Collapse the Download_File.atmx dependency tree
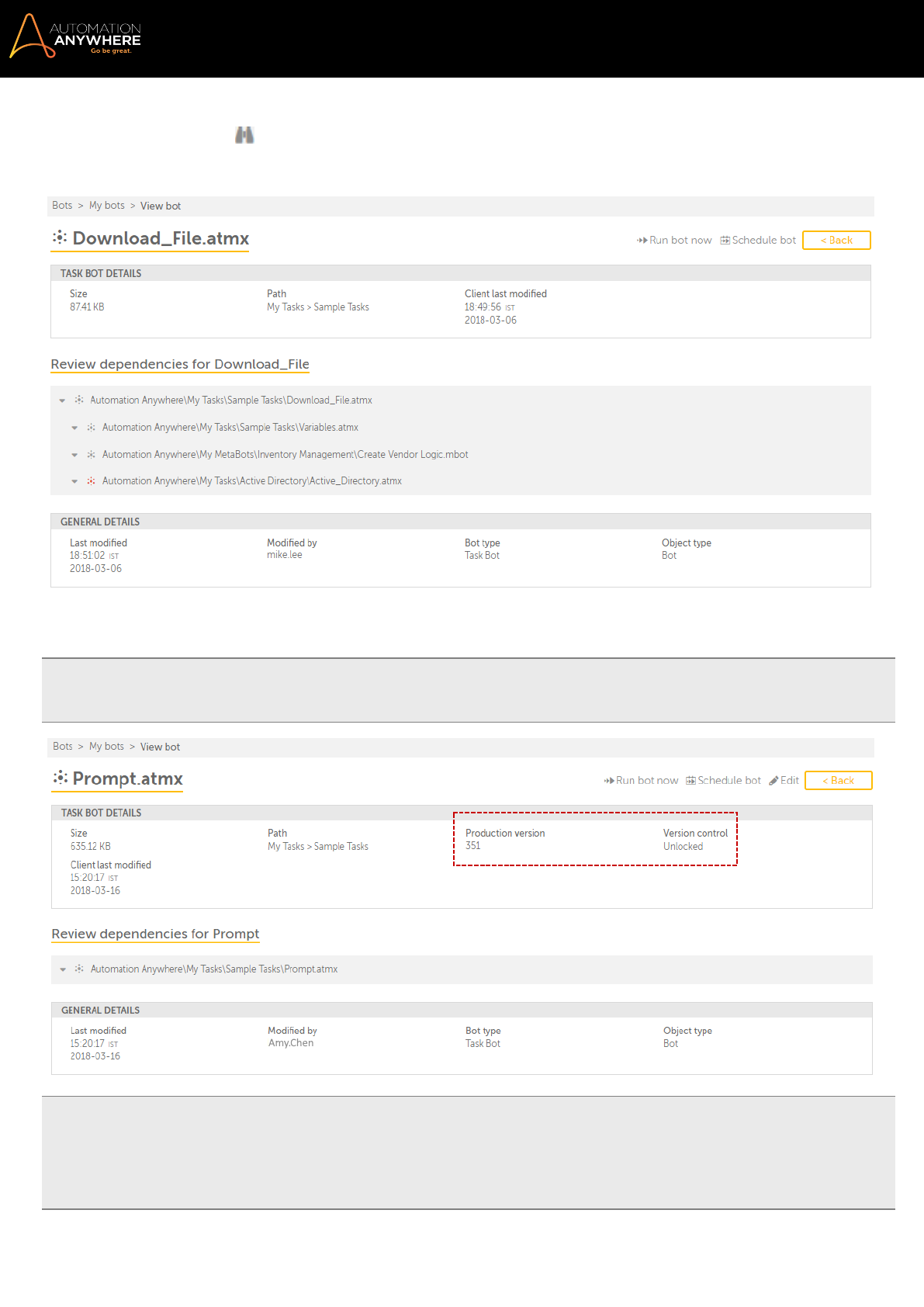The height and width of the screenshot is (1307, 924). point(62,400)
